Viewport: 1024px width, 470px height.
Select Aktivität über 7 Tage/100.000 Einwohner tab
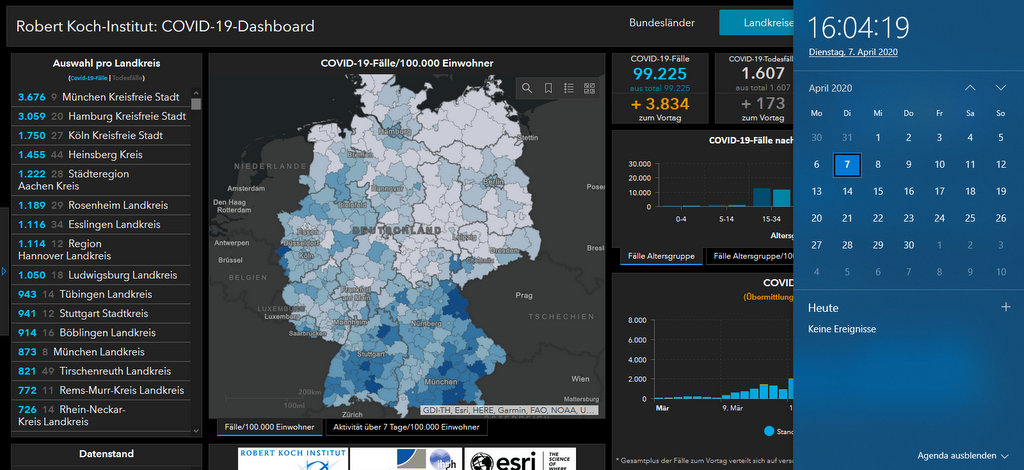coord(406,428)
